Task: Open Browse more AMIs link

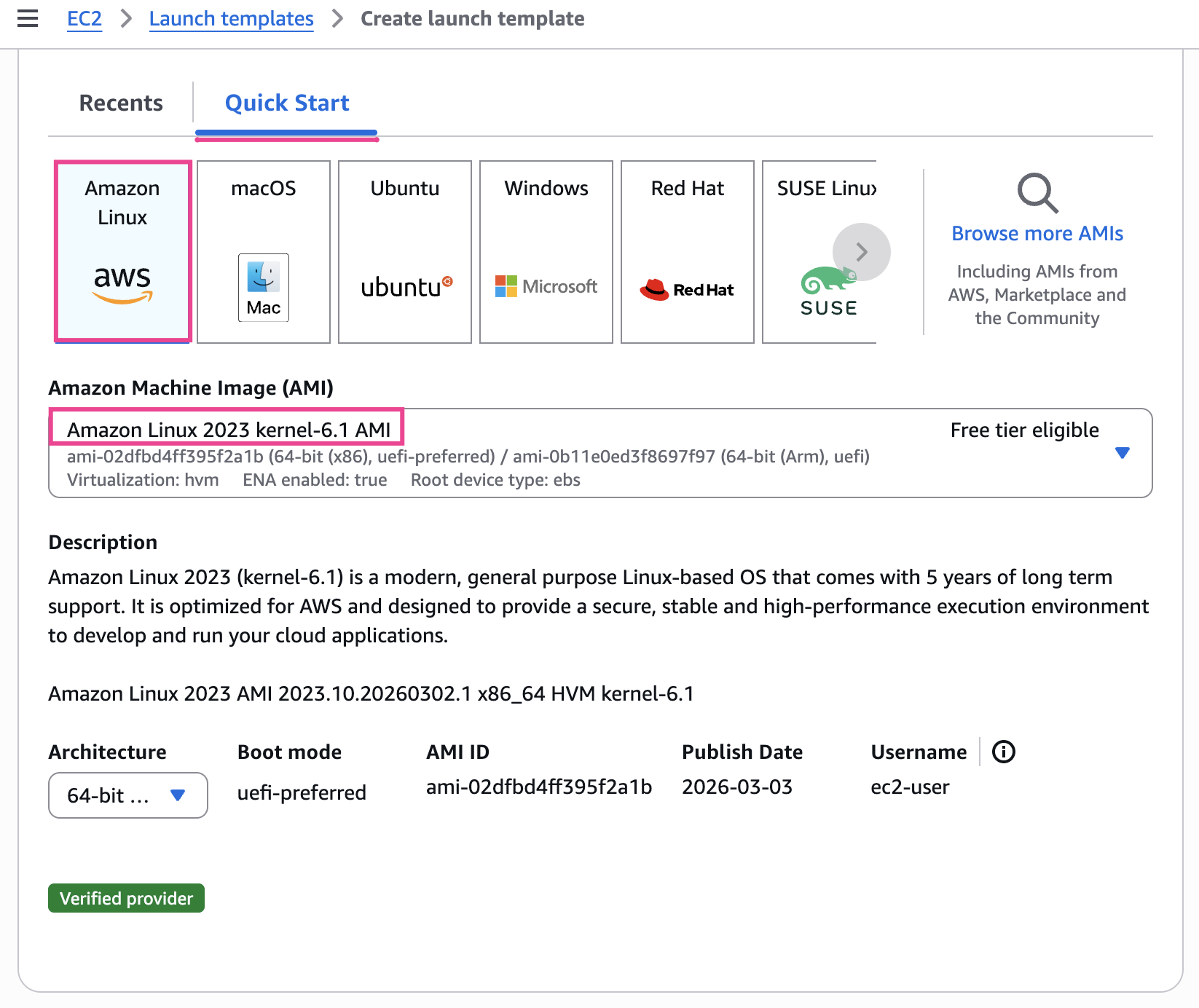Action: point(1037,234)
